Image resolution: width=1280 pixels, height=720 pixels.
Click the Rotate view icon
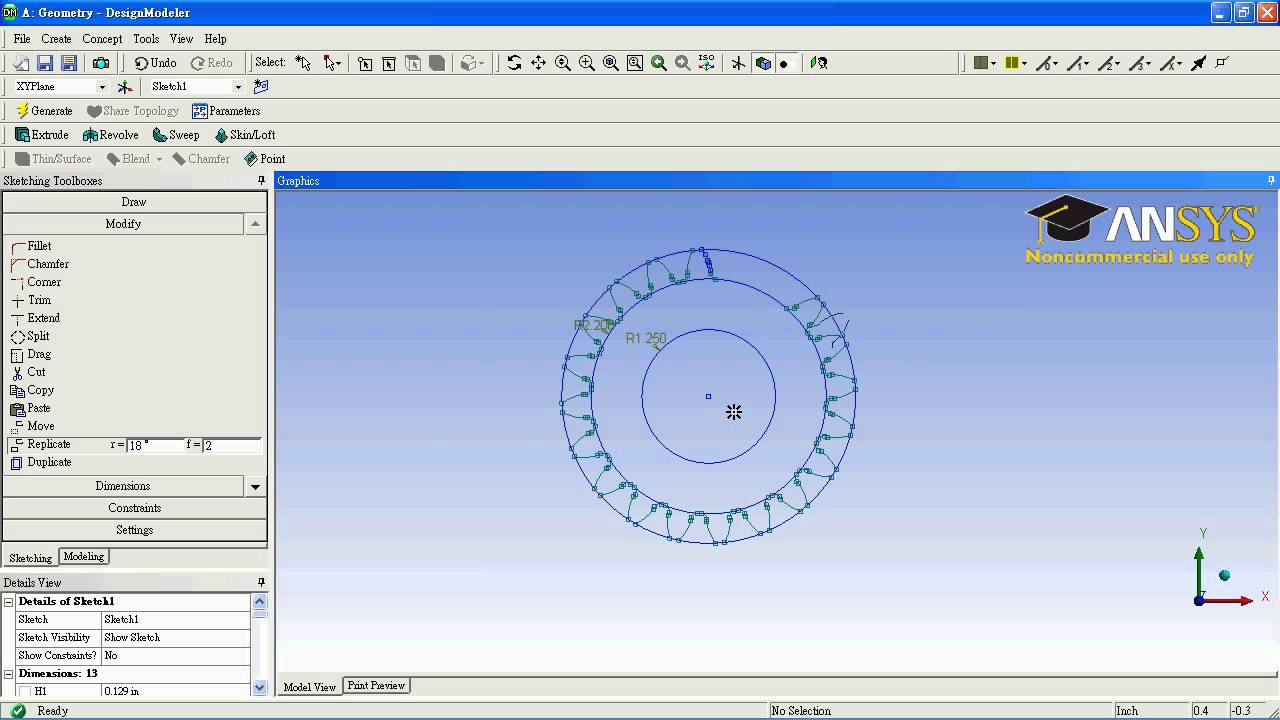(x=514, y=63)
